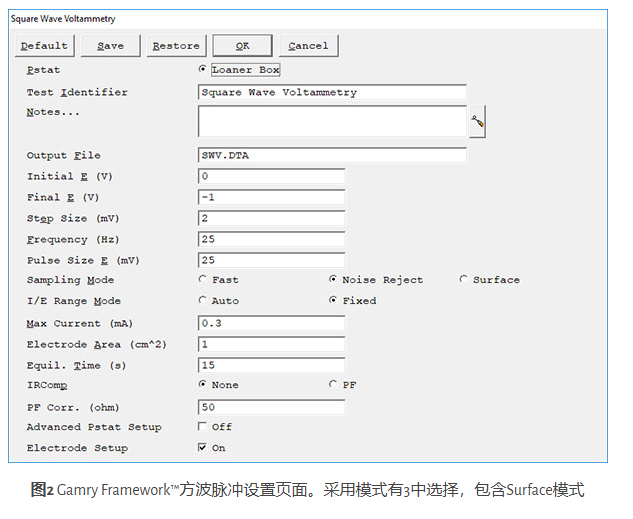Click the Equil. Time (s) field
The height and width of the screenshot is (519, 633).
click(x=271, y=365)
